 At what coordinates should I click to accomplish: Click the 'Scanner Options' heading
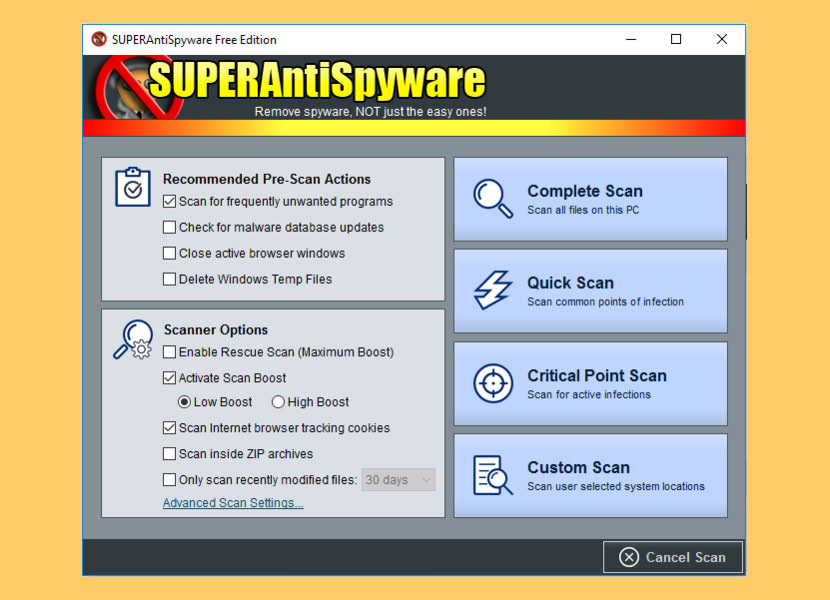coord(216,330)
